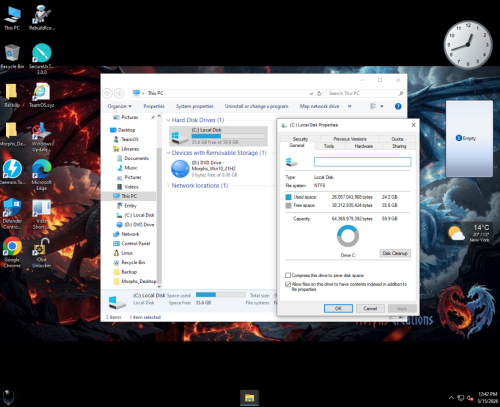Select Music in the navigation pane

point(131,168)
